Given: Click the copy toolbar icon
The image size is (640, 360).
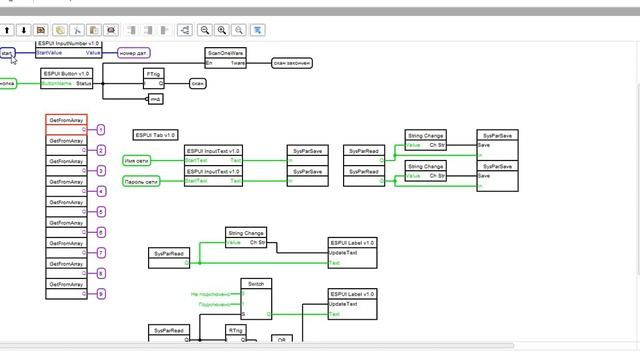Looking at the screenshot, I should 60,30.
